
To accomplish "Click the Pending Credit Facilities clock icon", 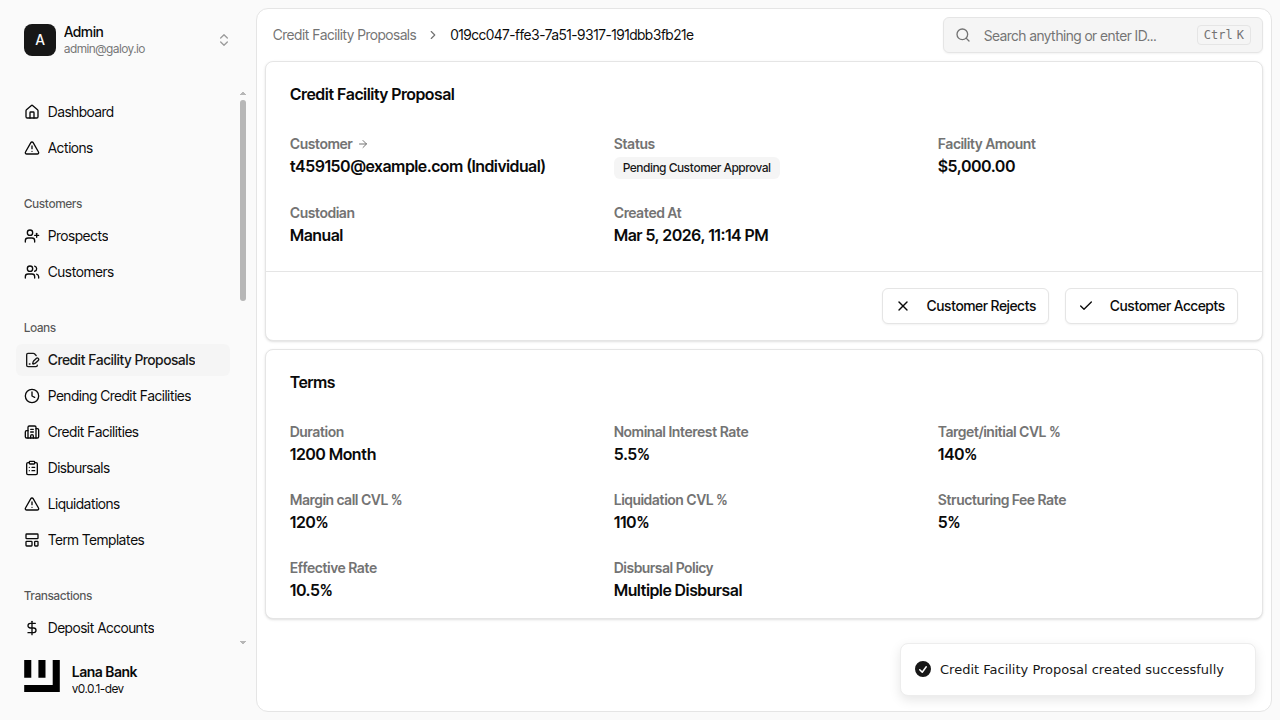I will click(x=32, y=396).
